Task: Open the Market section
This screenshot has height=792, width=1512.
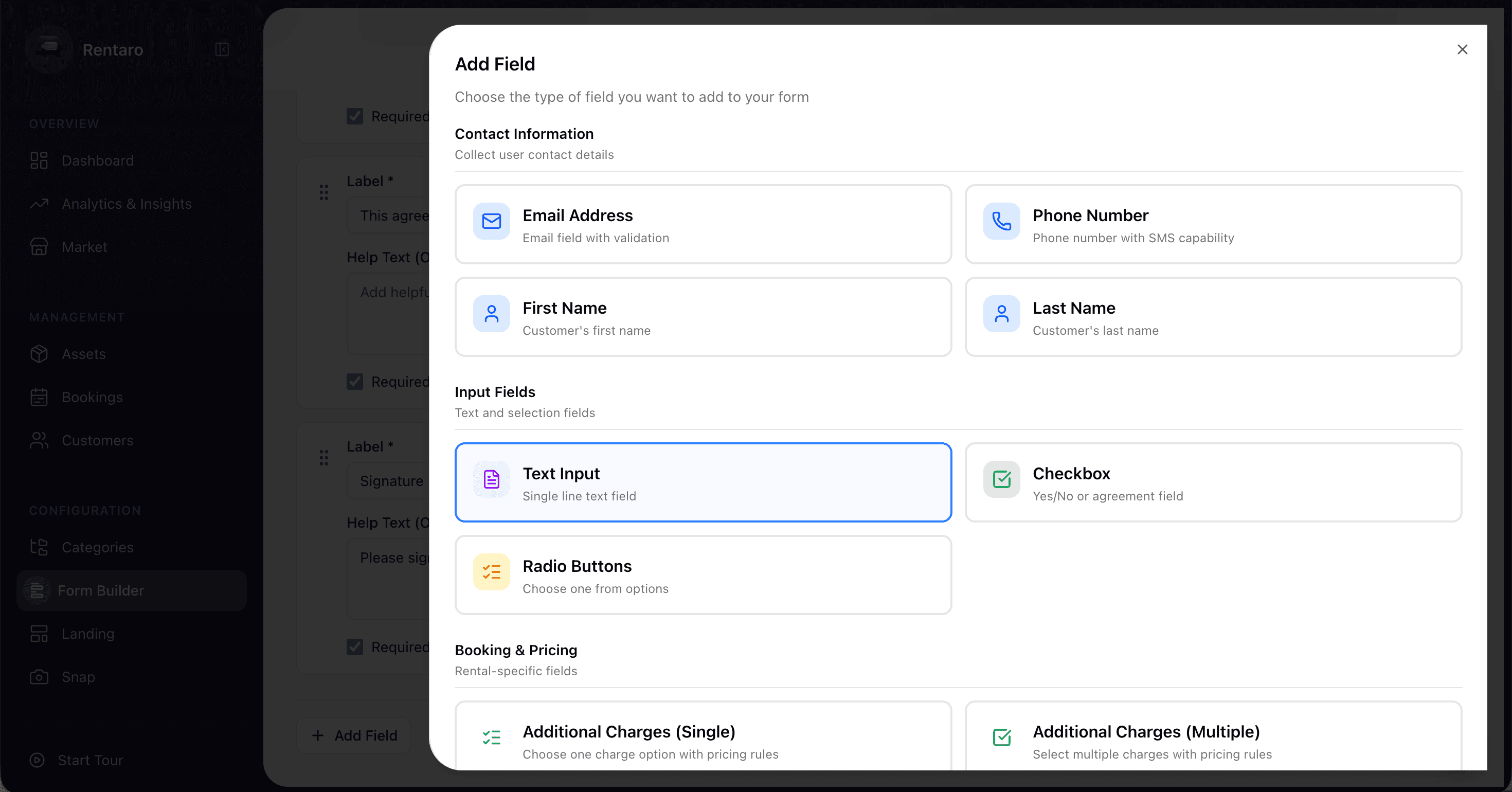Action: coord(84,246)
